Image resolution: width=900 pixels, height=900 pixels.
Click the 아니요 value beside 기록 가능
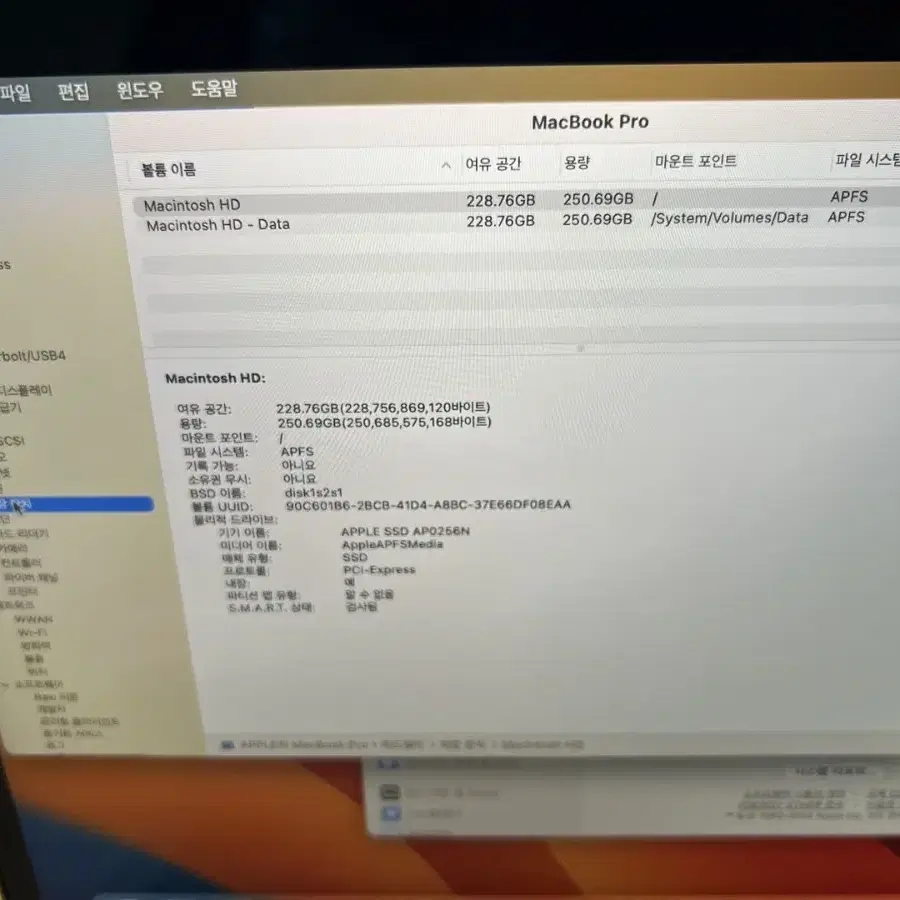tap(298, 465)
